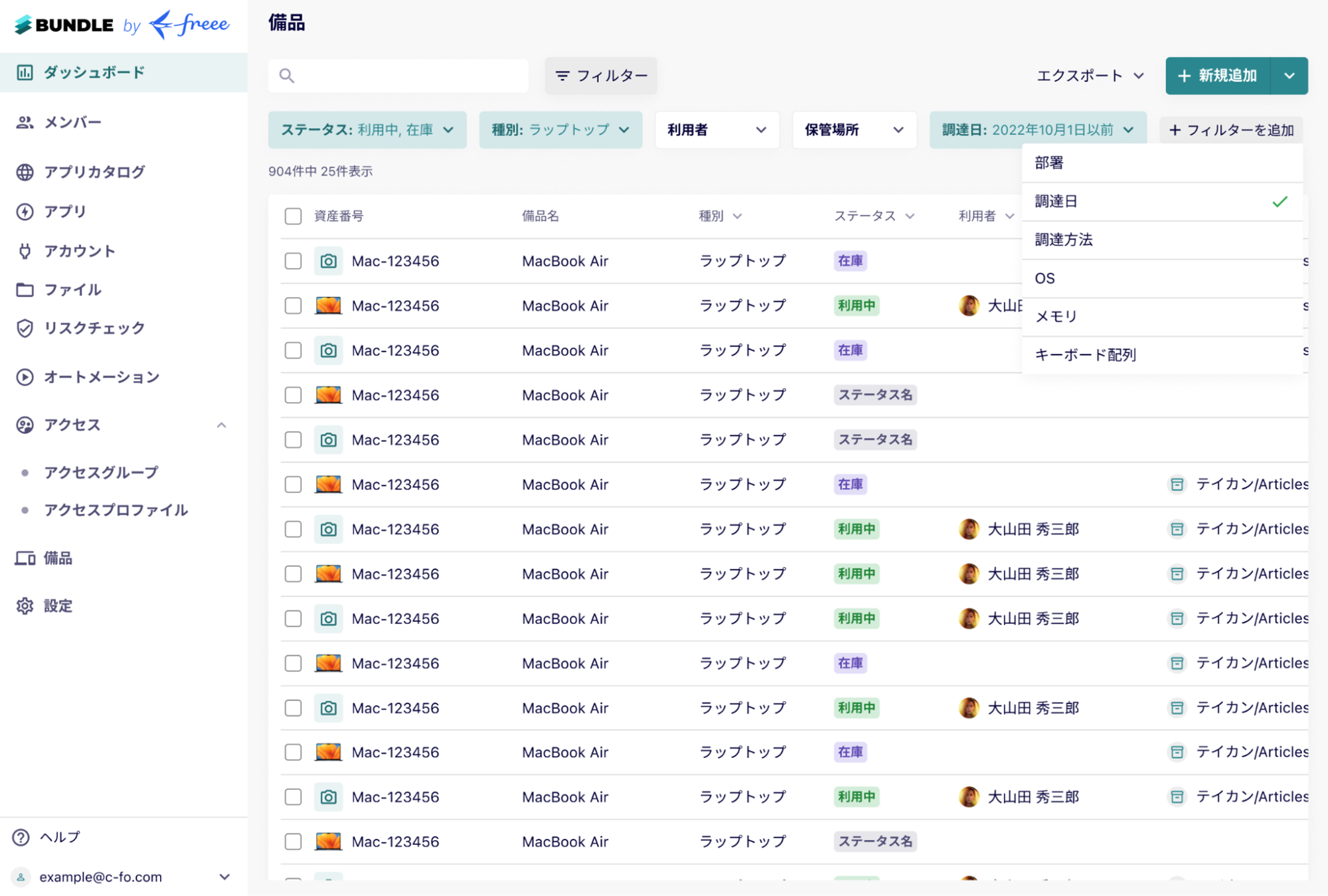Collapse the アクセス sidebar section
The image size is (1328, 896).
pos(222,425)
